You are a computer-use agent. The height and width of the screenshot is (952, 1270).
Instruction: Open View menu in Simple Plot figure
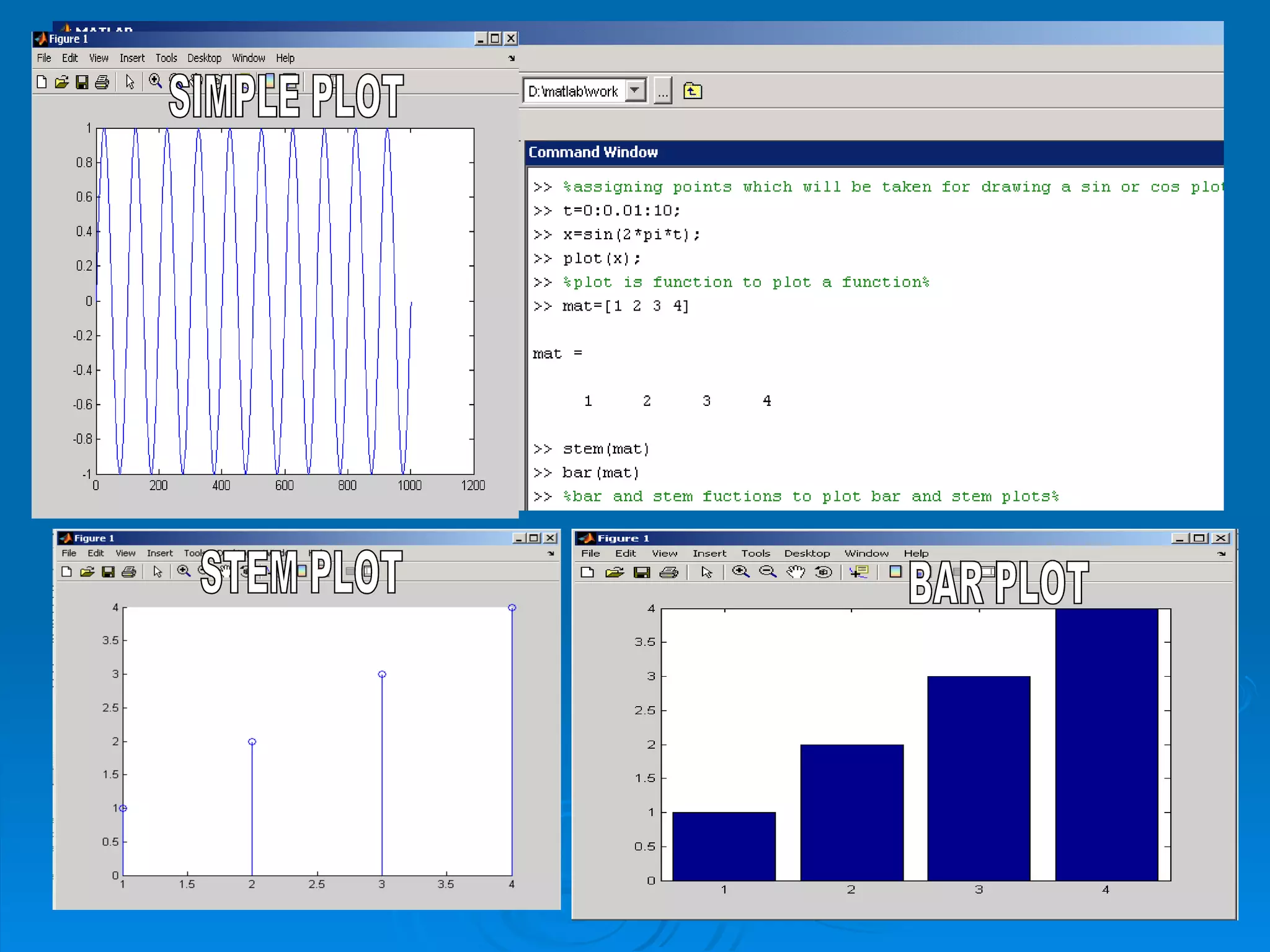99,58
